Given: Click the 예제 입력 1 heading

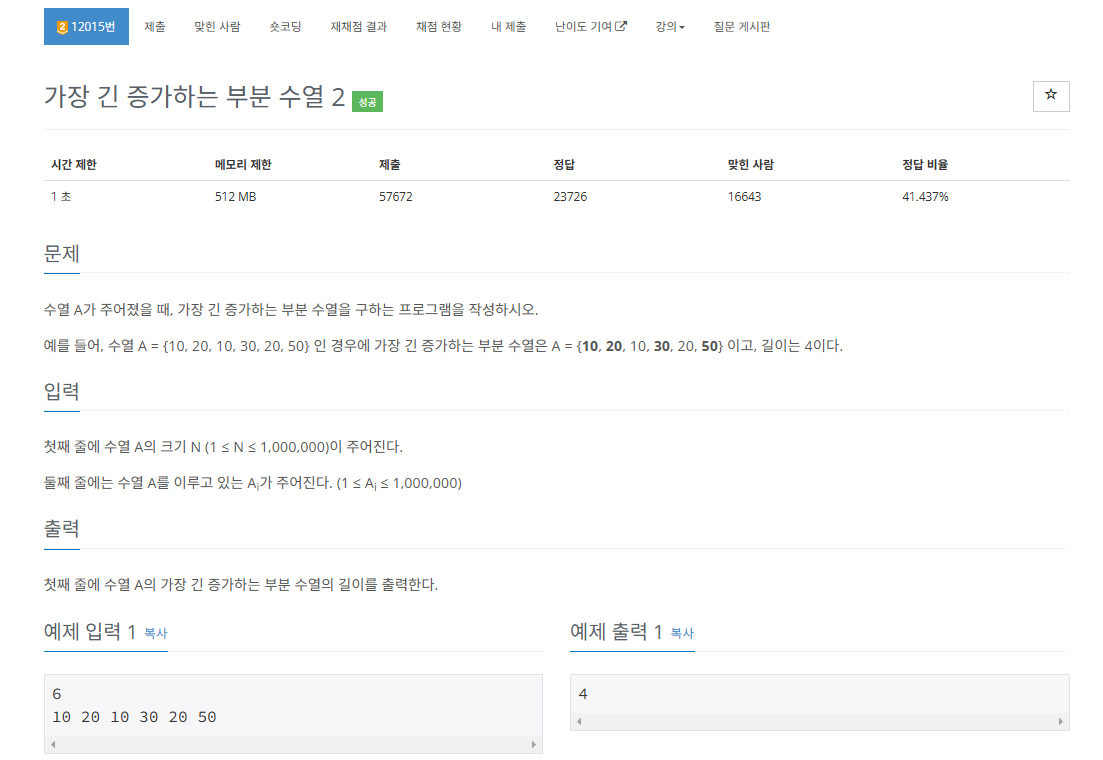Looking at the screenshot, I should tap(90, 632).
